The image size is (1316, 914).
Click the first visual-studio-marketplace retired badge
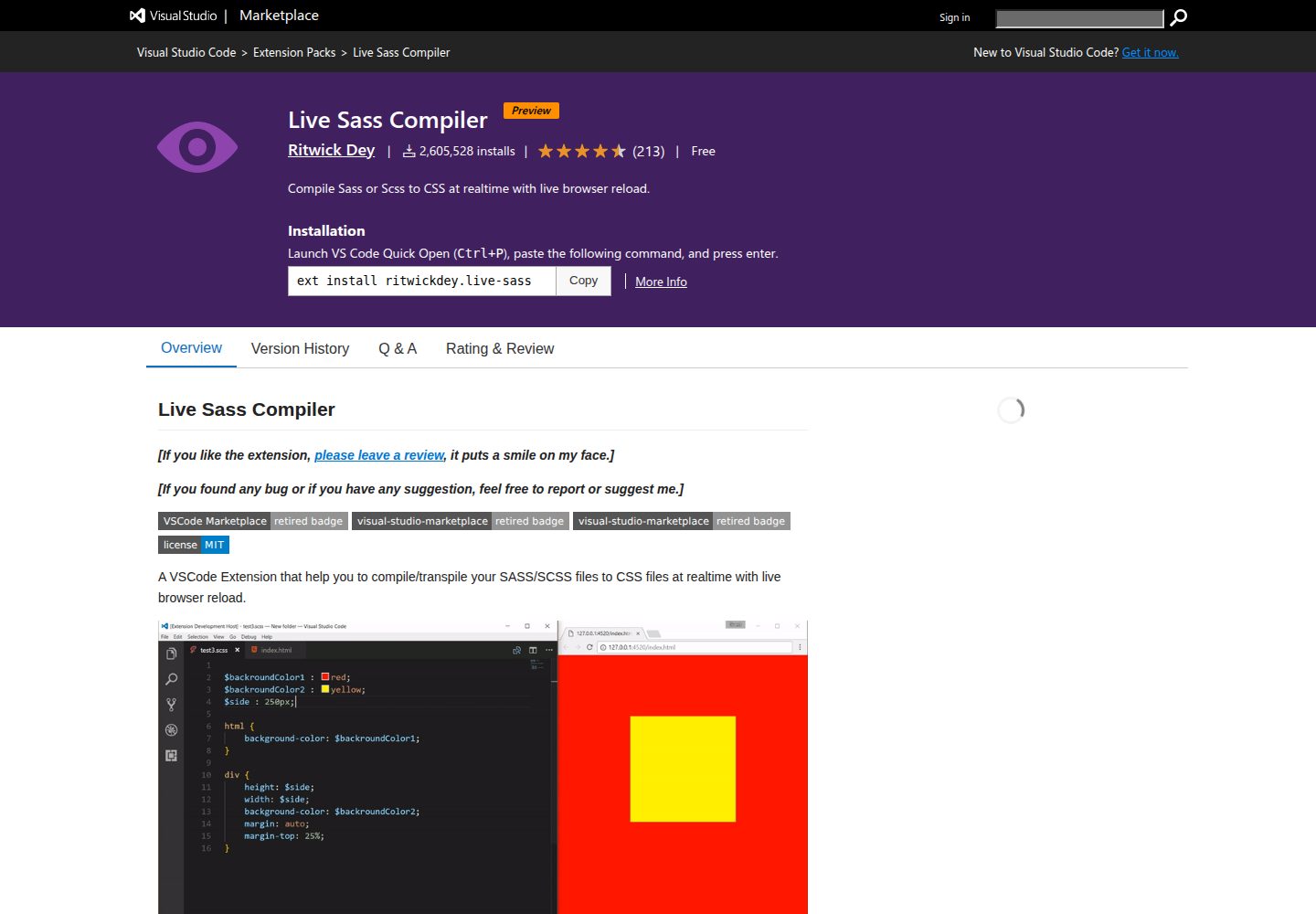[461, 521]
